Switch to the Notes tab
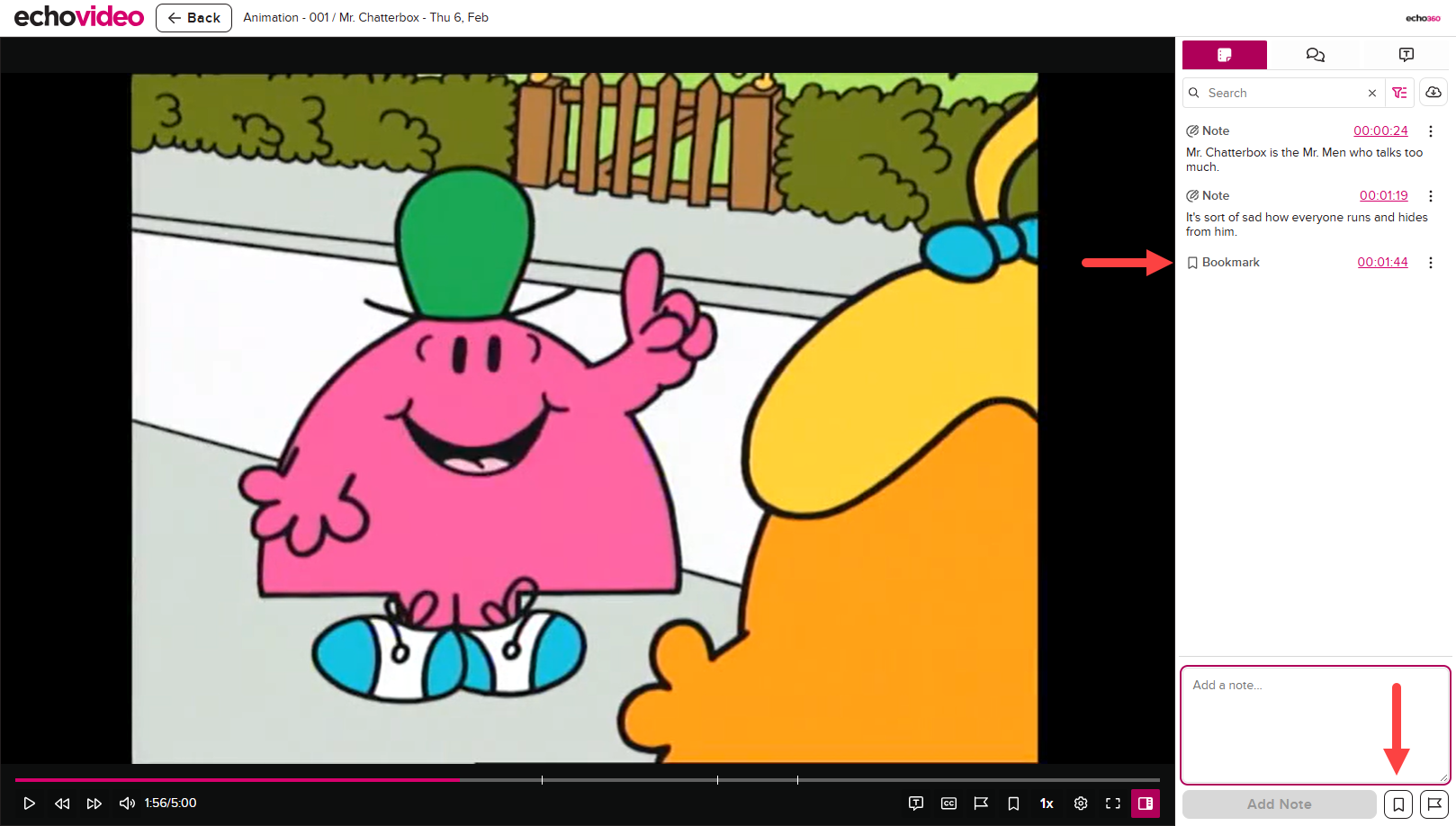 [1225, 55]
